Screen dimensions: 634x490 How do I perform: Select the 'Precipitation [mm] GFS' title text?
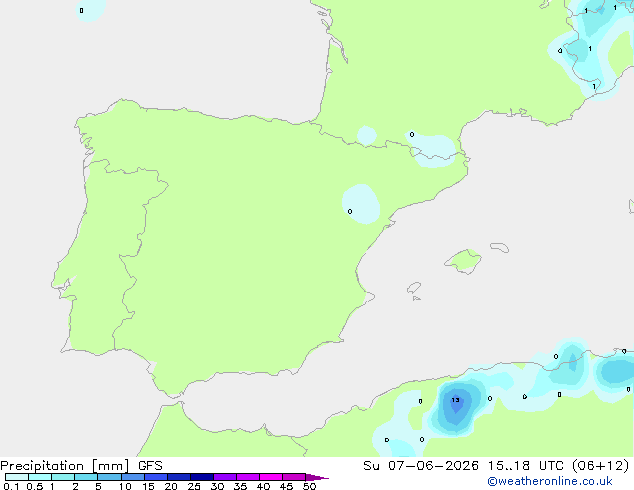[81, 466]
